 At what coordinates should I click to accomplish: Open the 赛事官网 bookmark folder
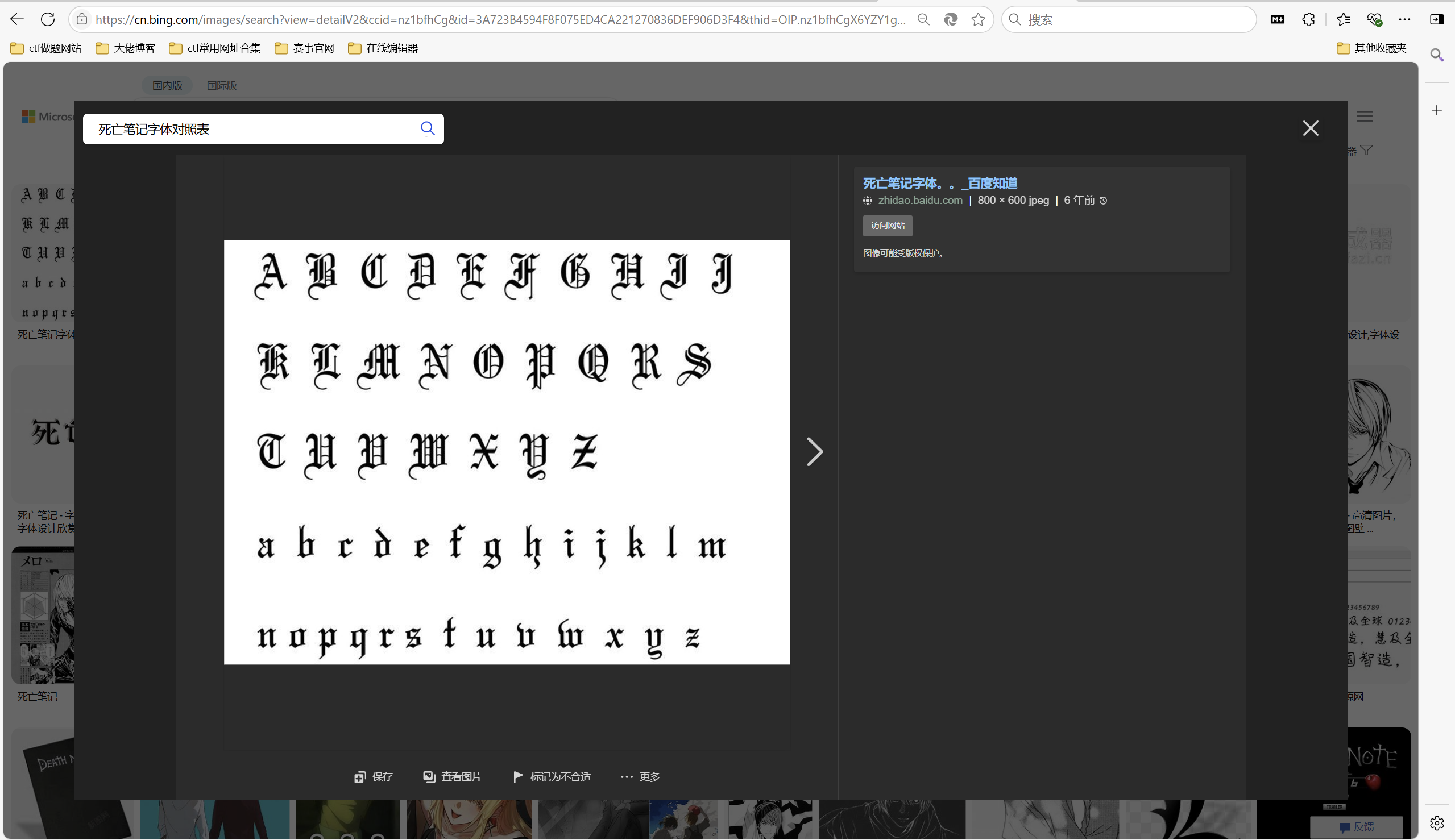pos(305,48)
